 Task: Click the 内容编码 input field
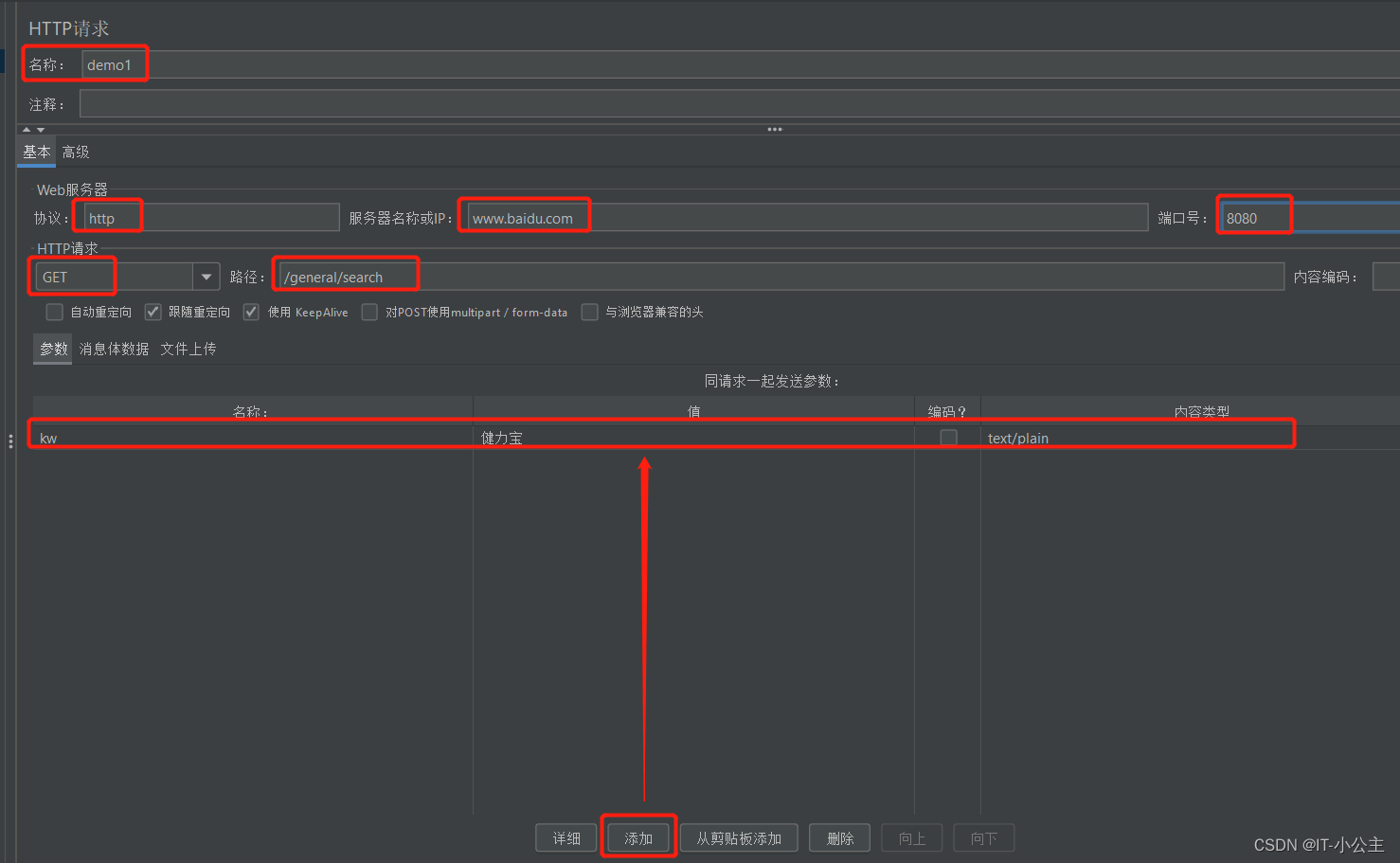1386,277
